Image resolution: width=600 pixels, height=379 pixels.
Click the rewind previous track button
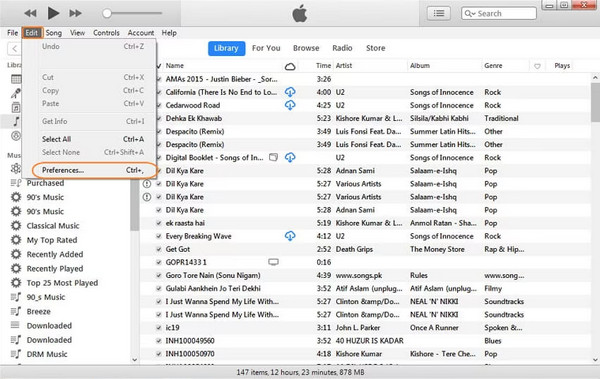coord(30,13)
